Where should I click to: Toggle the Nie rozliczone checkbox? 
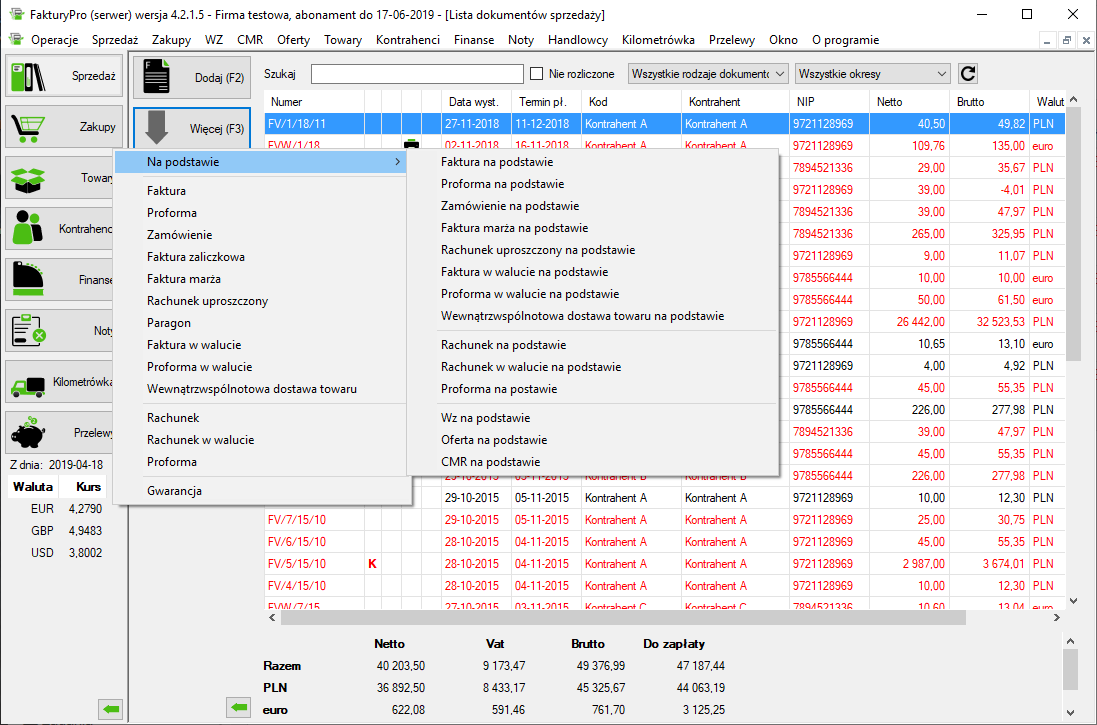[537, 74]
